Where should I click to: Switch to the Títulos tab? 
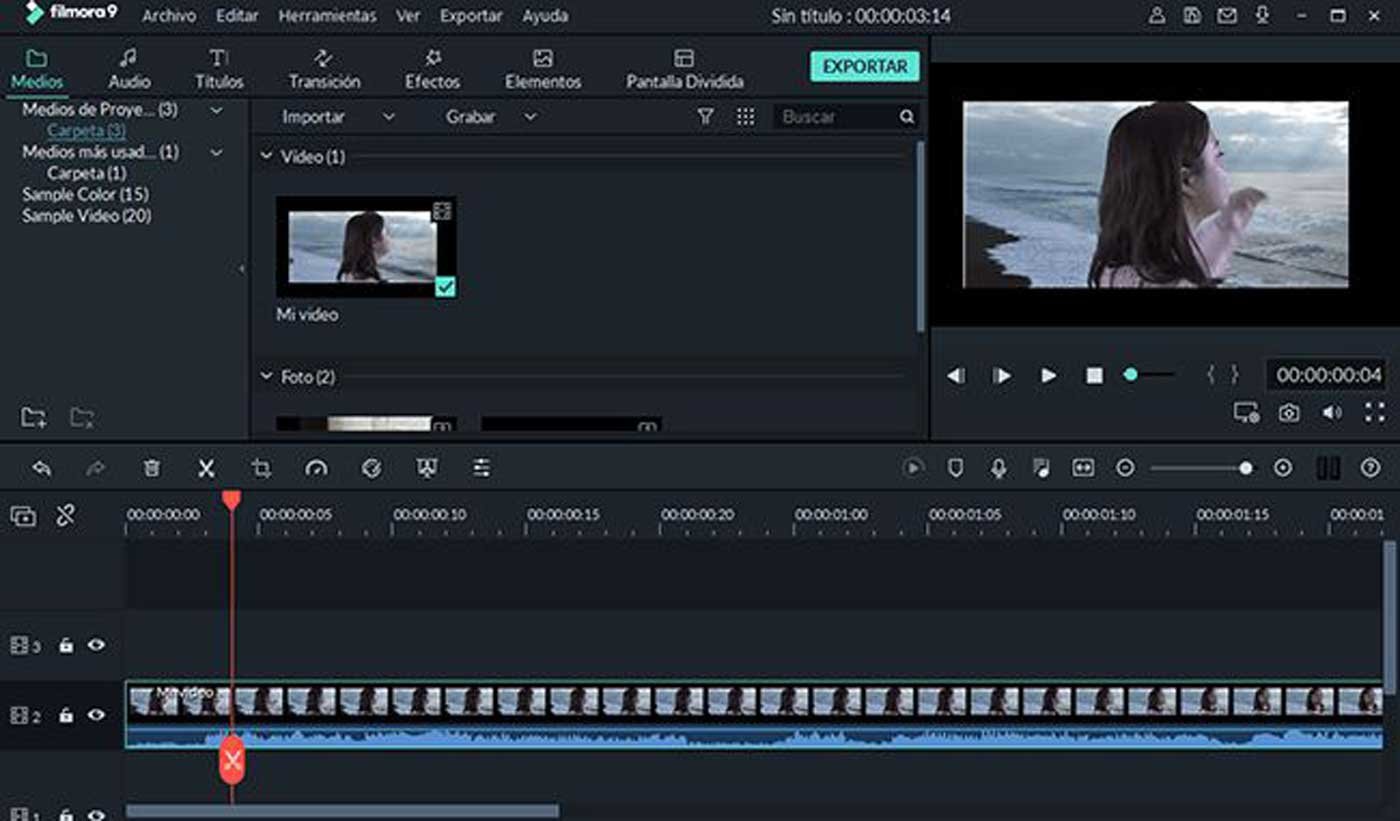219,69
